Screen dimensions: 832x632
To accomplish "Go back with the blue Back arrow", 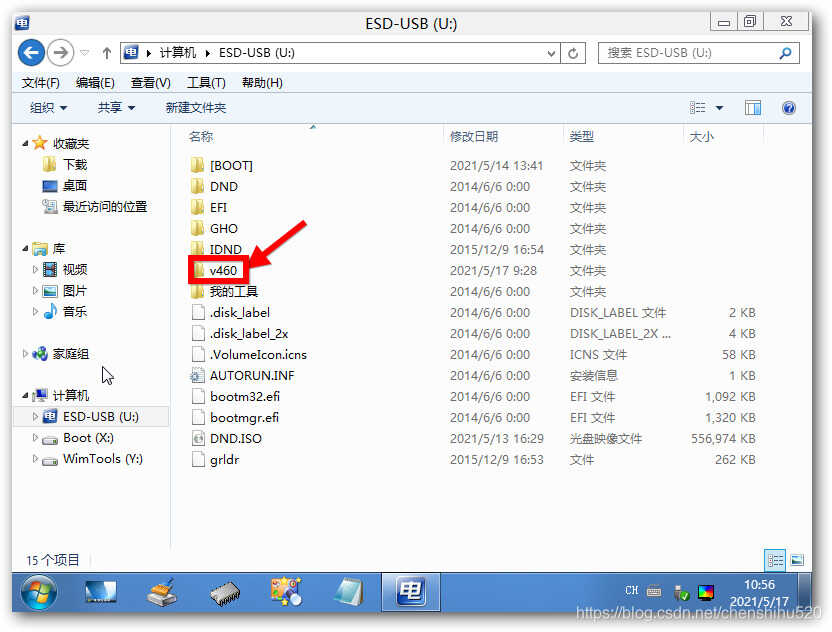I will (31, 53).
